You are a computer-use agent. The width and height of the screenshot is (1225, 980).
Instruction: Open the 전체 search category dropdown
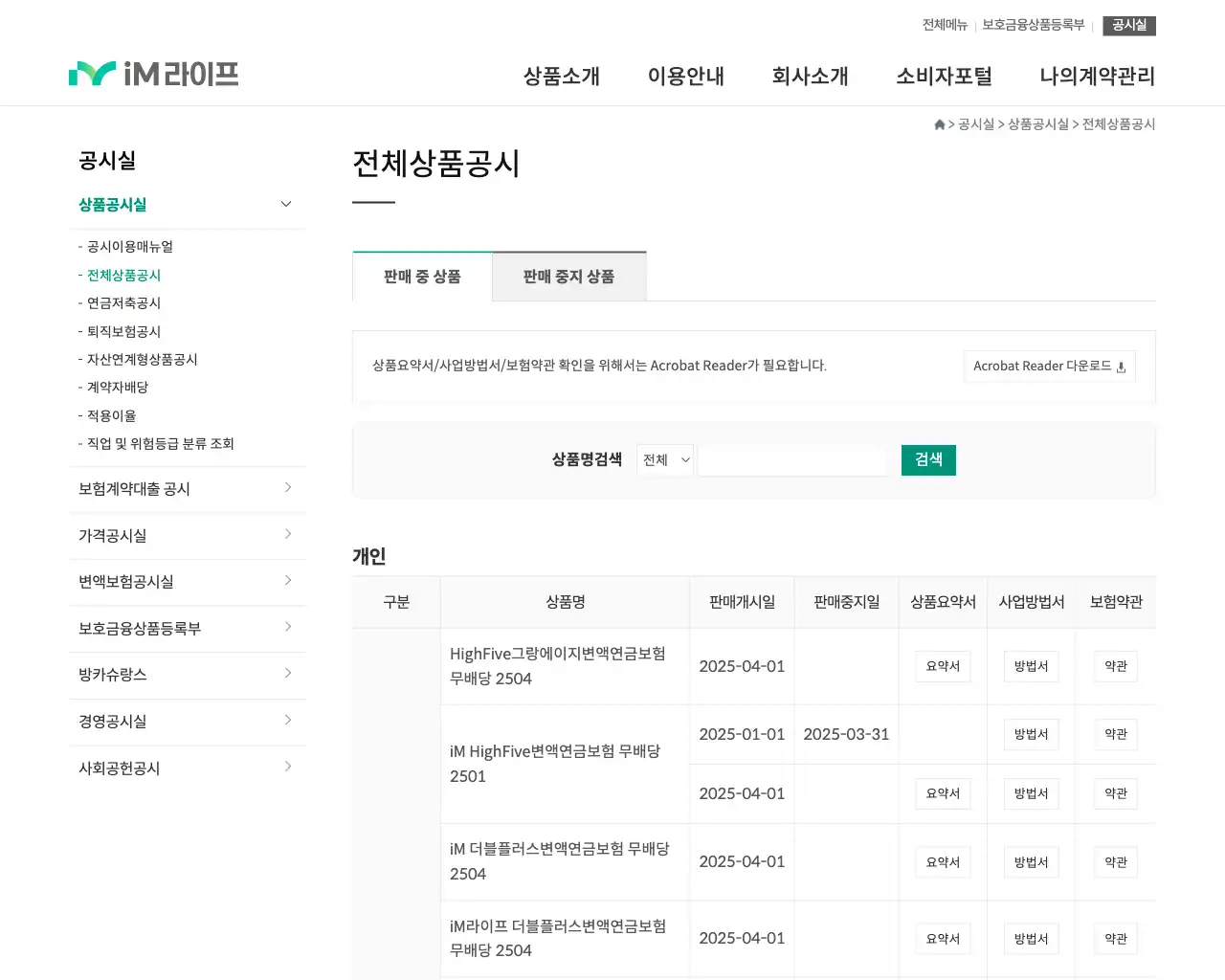tap(665, 460)
